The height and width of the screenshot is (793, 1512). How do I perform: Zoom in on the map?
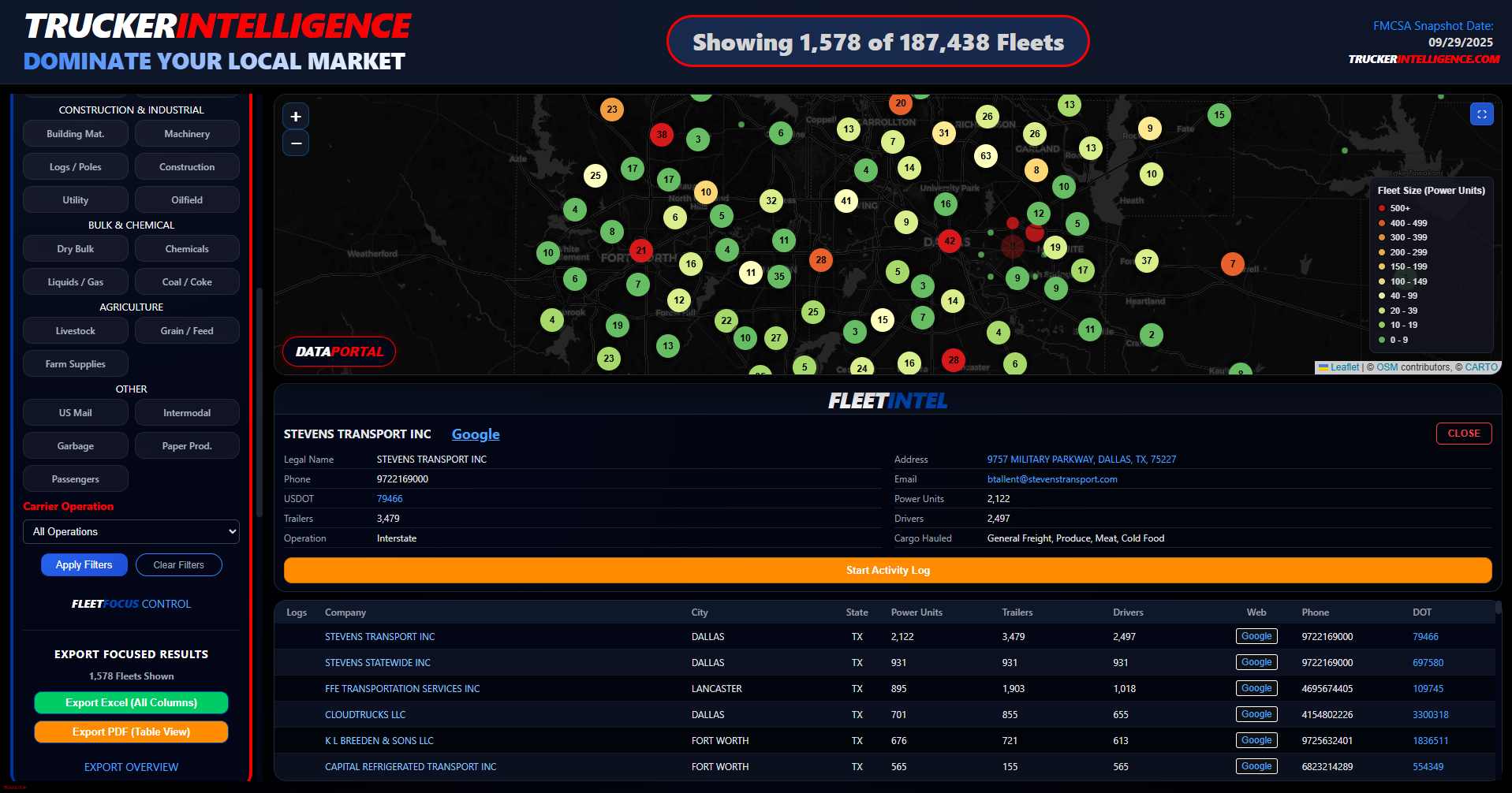(x=295, y=116)
